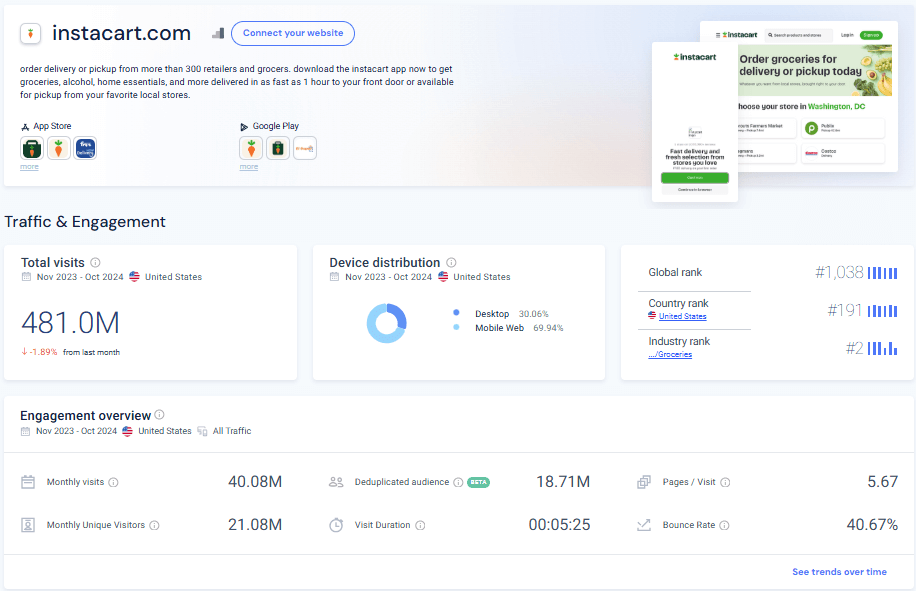Expand more apps under Google Play
This screenshot has width=916, height=591.
point(248,165)
